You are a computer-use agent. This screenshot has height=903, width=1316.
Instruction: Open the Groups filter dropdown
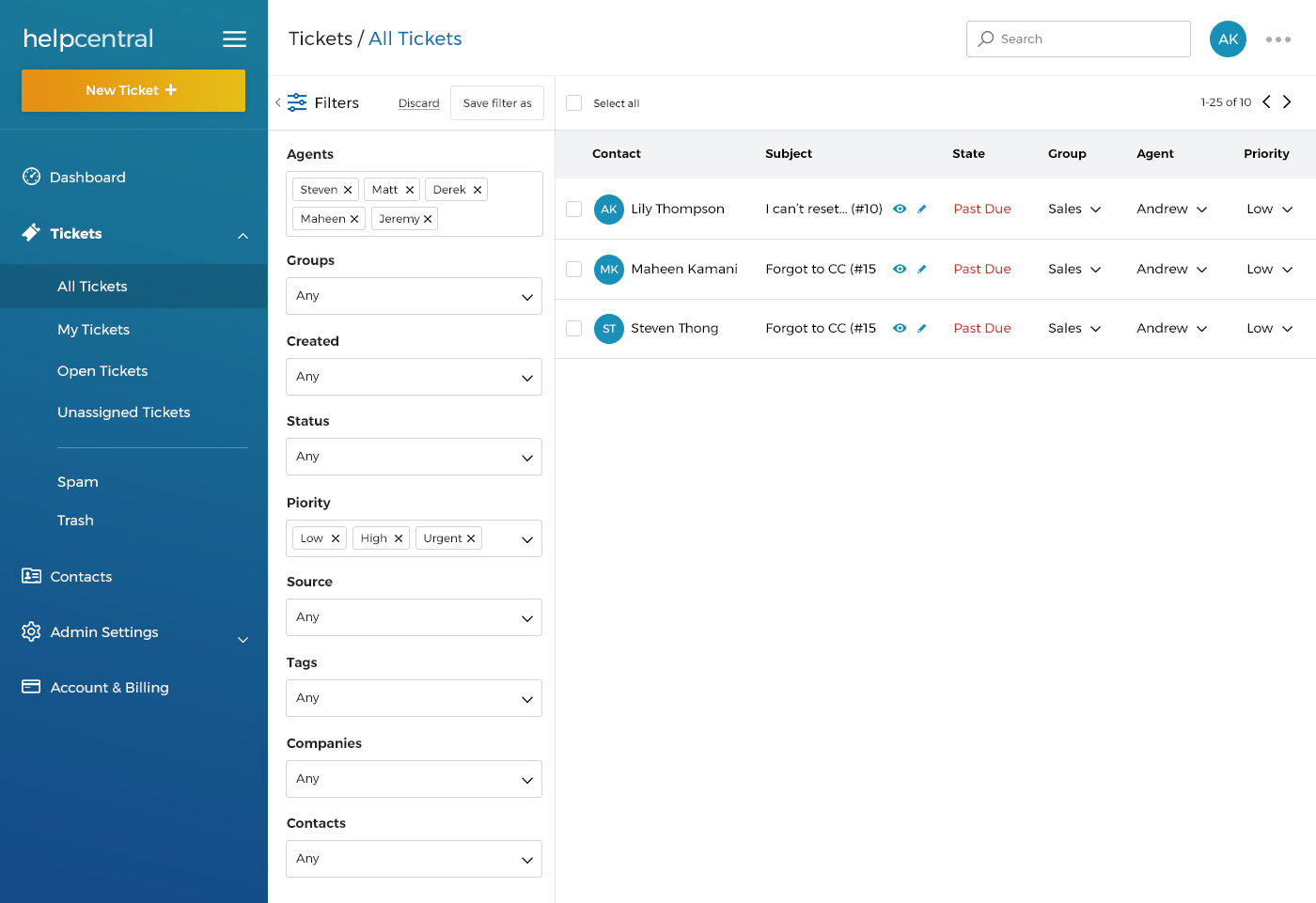tap(414, 296)
